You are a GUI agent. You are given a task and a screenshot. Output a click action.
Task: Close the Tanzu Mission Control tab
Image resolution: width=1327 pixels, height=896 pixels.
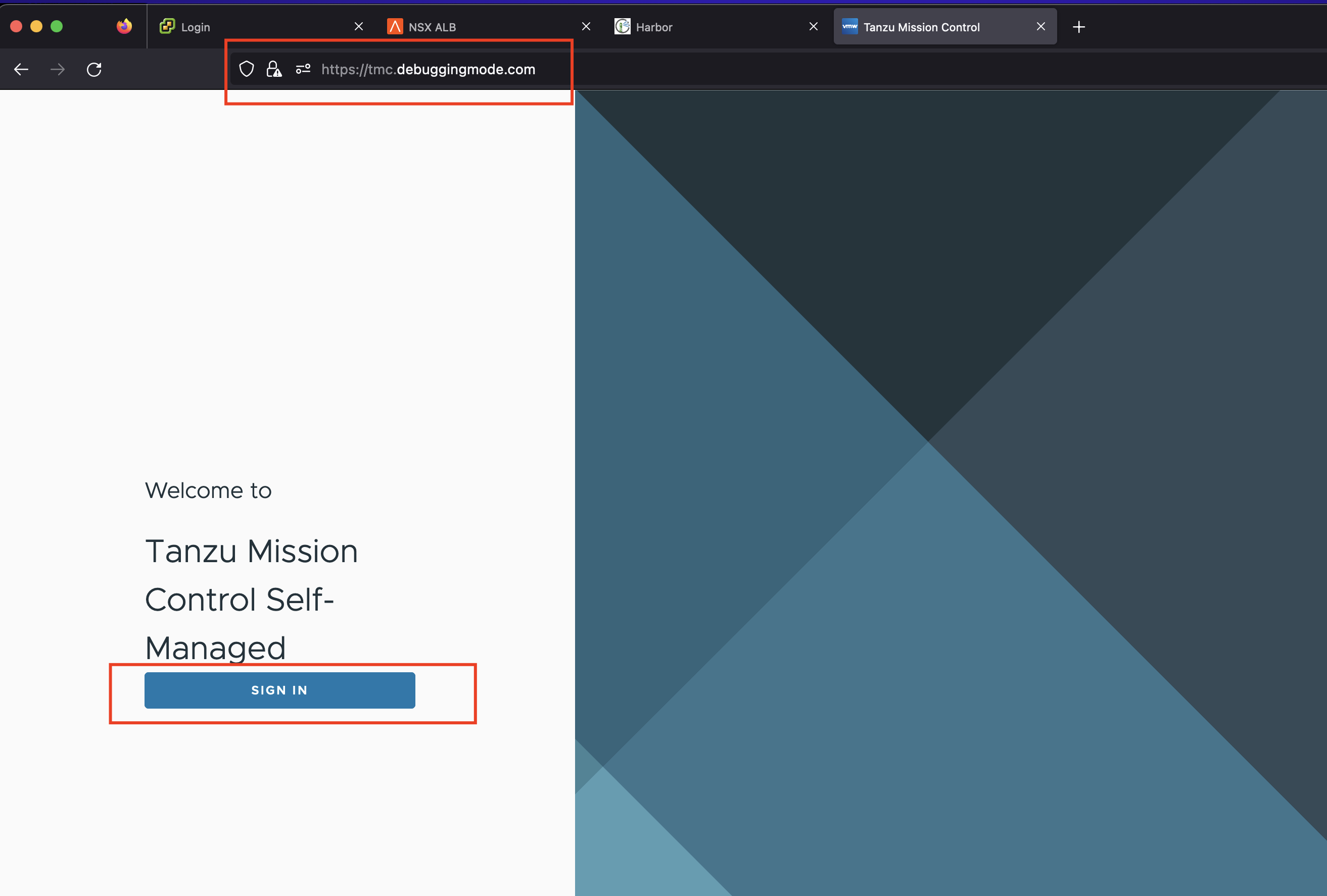pyautogui.click(x=1041, y=26)
